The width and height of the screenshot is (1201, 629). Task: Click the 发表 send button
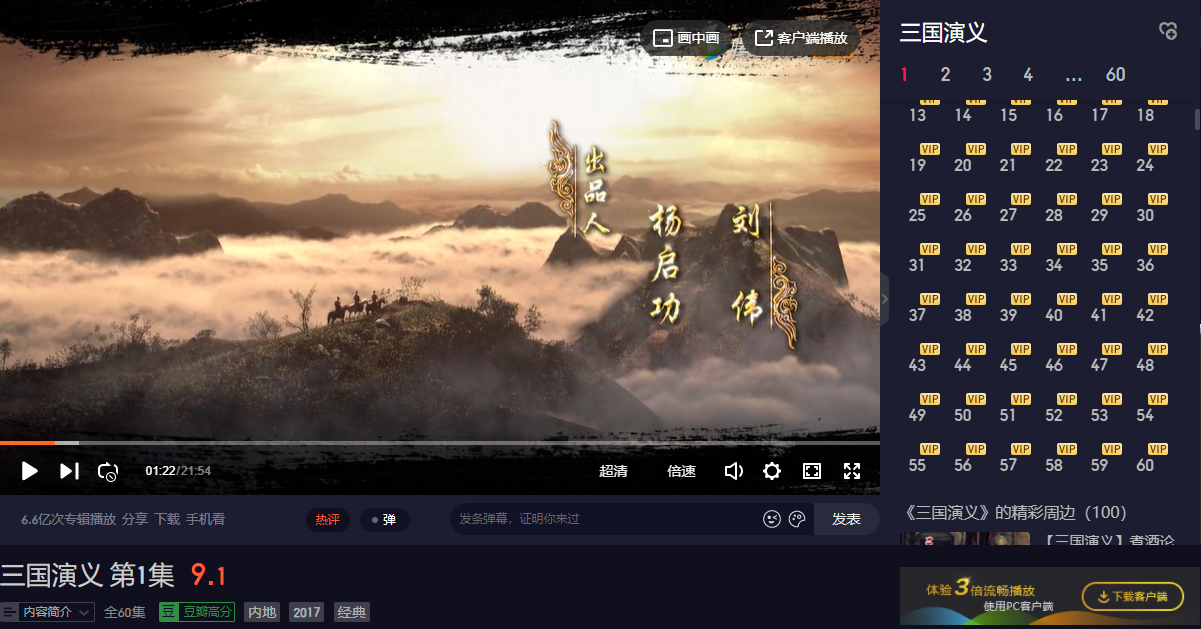pyautogui.click(x=846, y=519)
